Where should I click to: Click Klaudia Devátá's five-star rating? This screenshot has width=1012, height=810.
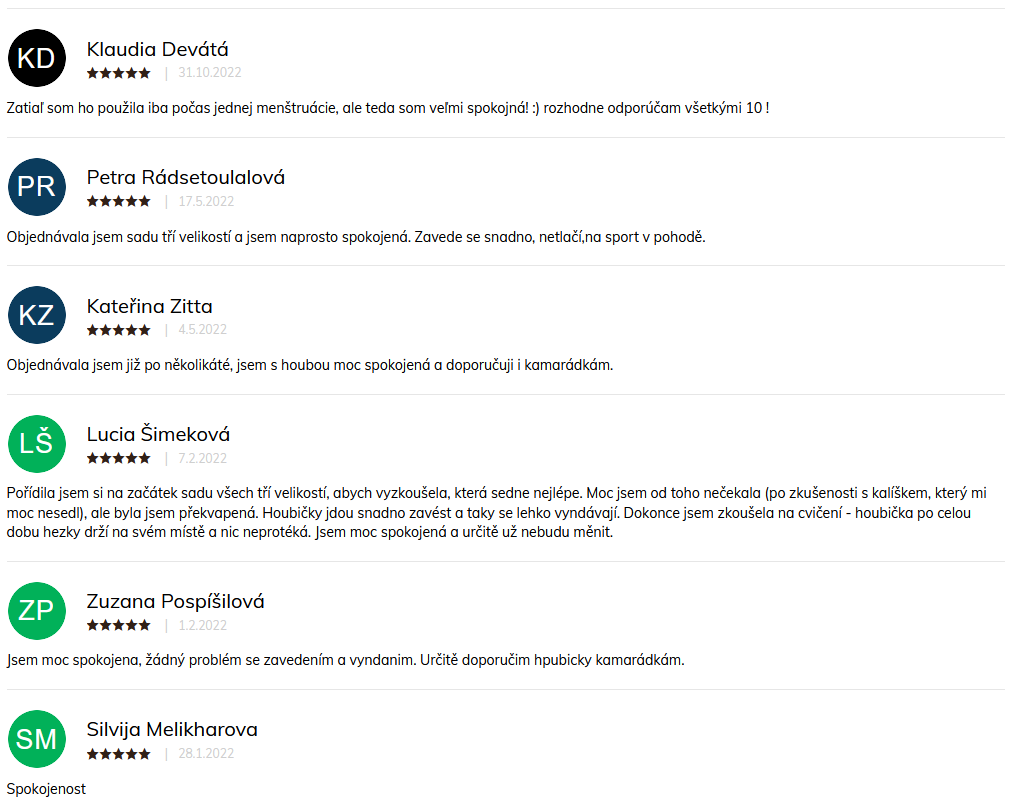coord(119,73)
